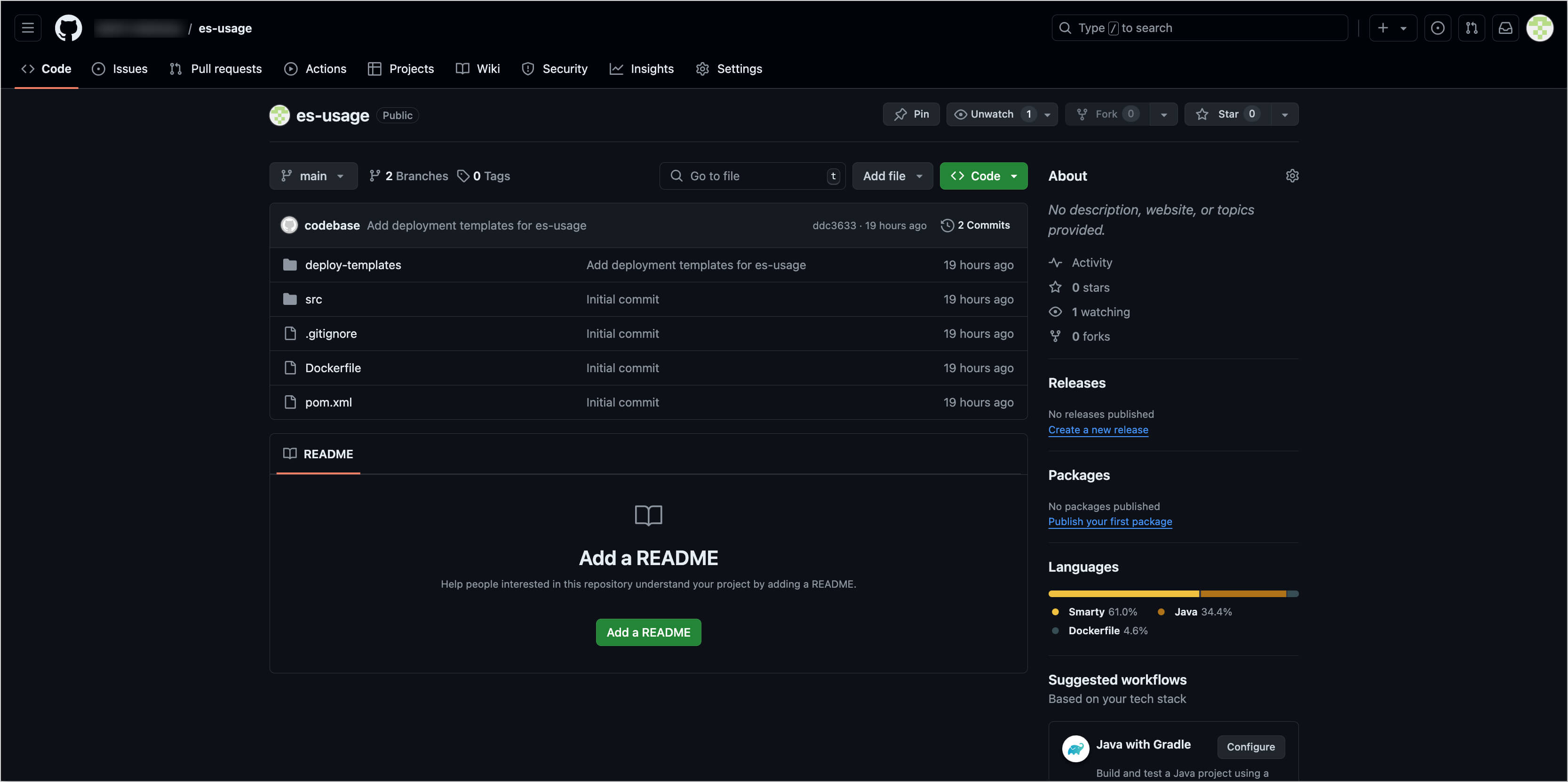Switch to the Actions tab

point(315,69)
